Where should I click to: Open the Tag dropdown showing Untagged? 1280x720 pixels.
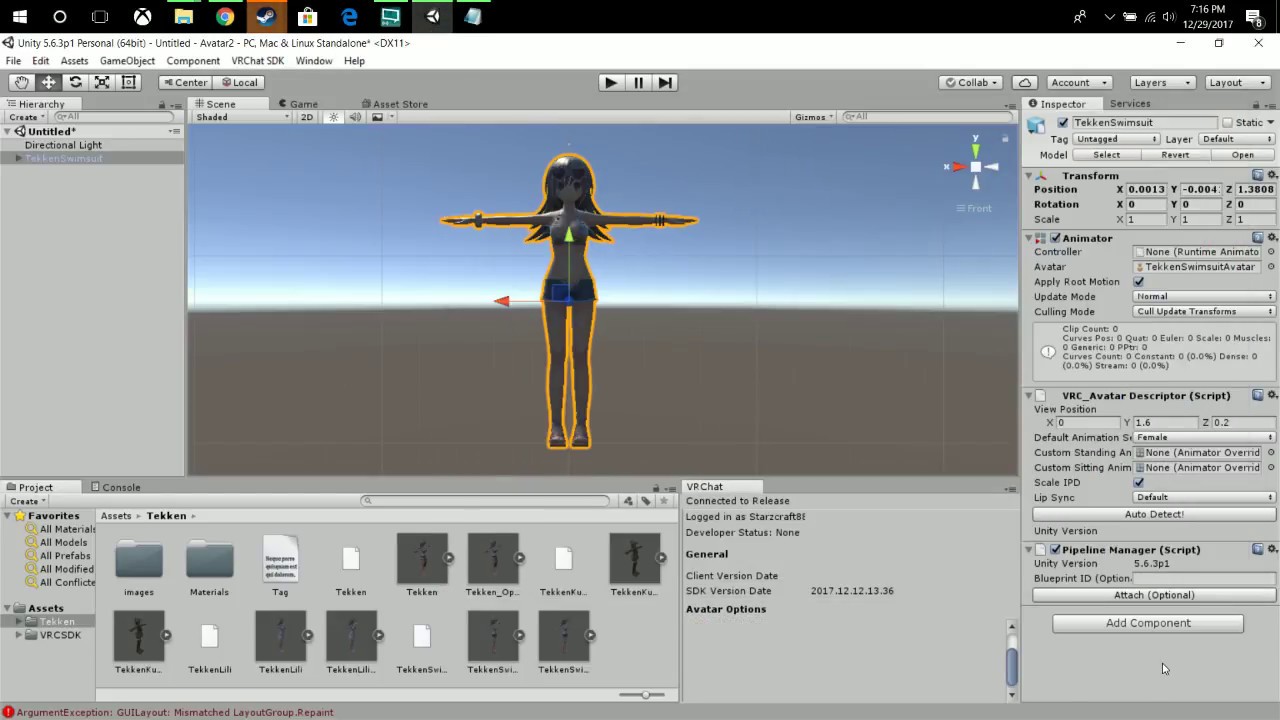1116,139
